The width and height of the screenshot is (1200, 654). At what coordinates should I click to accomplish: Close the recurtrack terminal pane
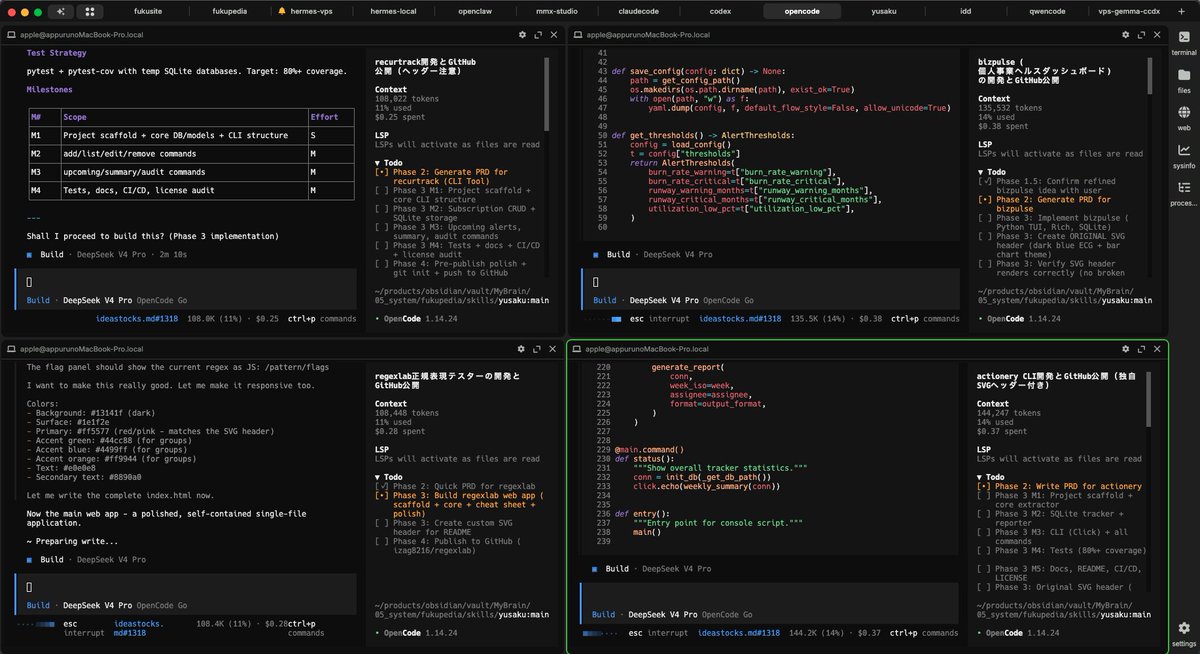[x=554, y=34]
